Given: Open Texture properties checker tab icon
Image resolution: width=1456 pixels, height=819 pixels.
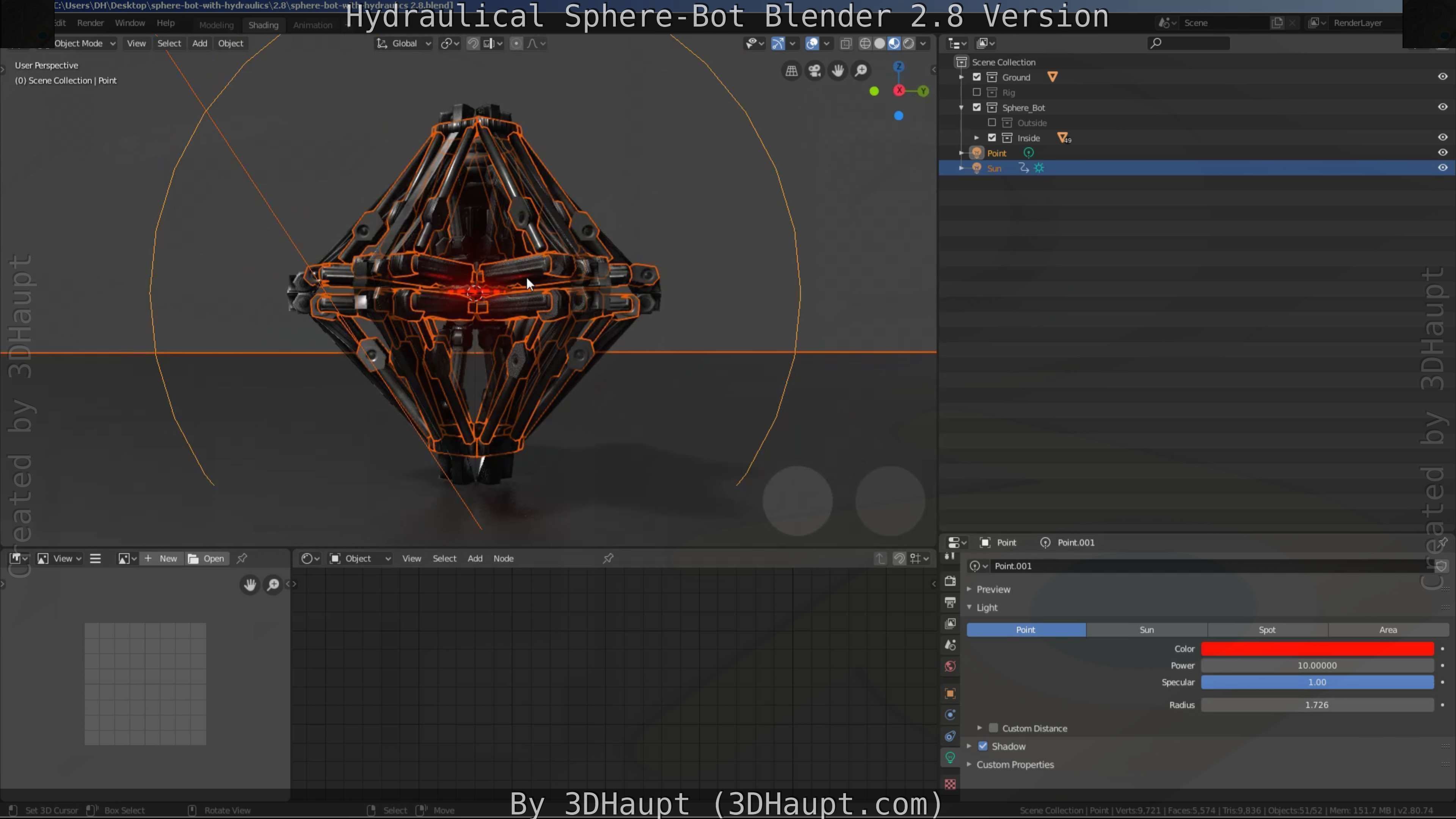Looking at the screenshot, I should 950,784.
